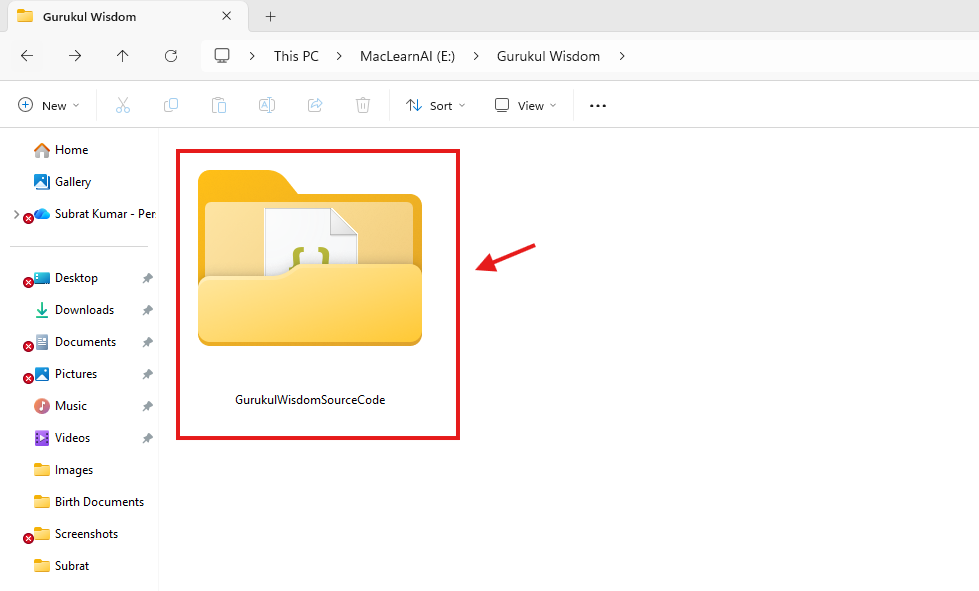
Task: Click the Cut scissors icon in toolbar
Action: [x=123, y=105]
